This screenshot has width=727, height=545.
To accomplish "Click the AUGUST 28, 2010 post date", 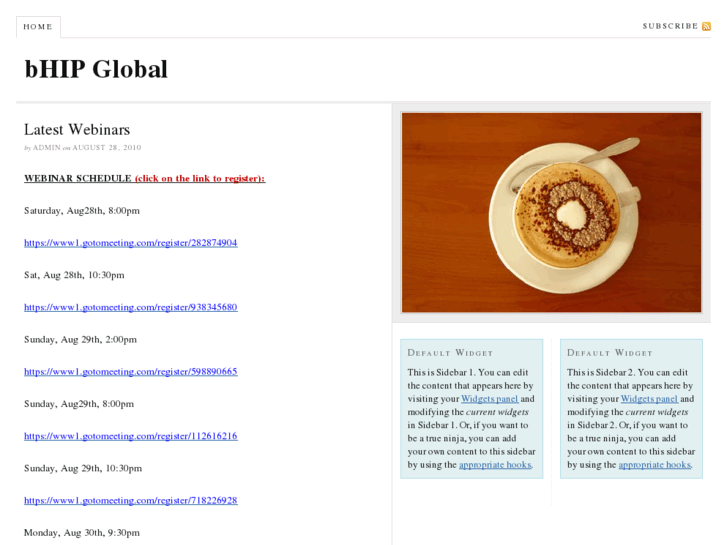I will coord(107,147).
